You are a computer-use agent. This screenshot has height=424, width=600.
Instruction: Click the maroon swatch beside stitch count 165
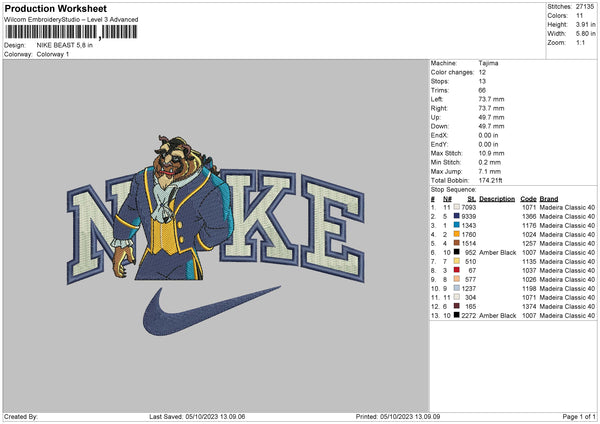coord(457,306)
